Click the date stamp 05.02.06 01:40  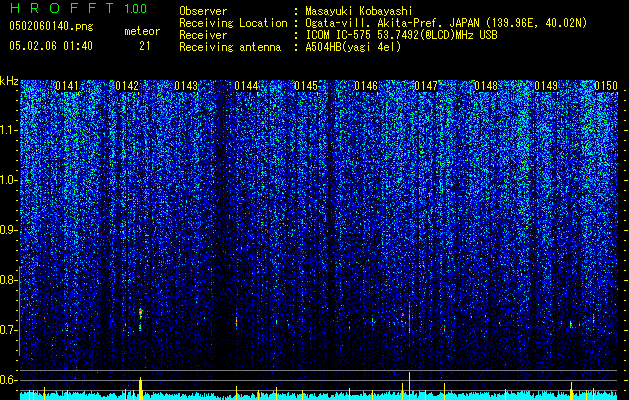(x=51, y=46)
